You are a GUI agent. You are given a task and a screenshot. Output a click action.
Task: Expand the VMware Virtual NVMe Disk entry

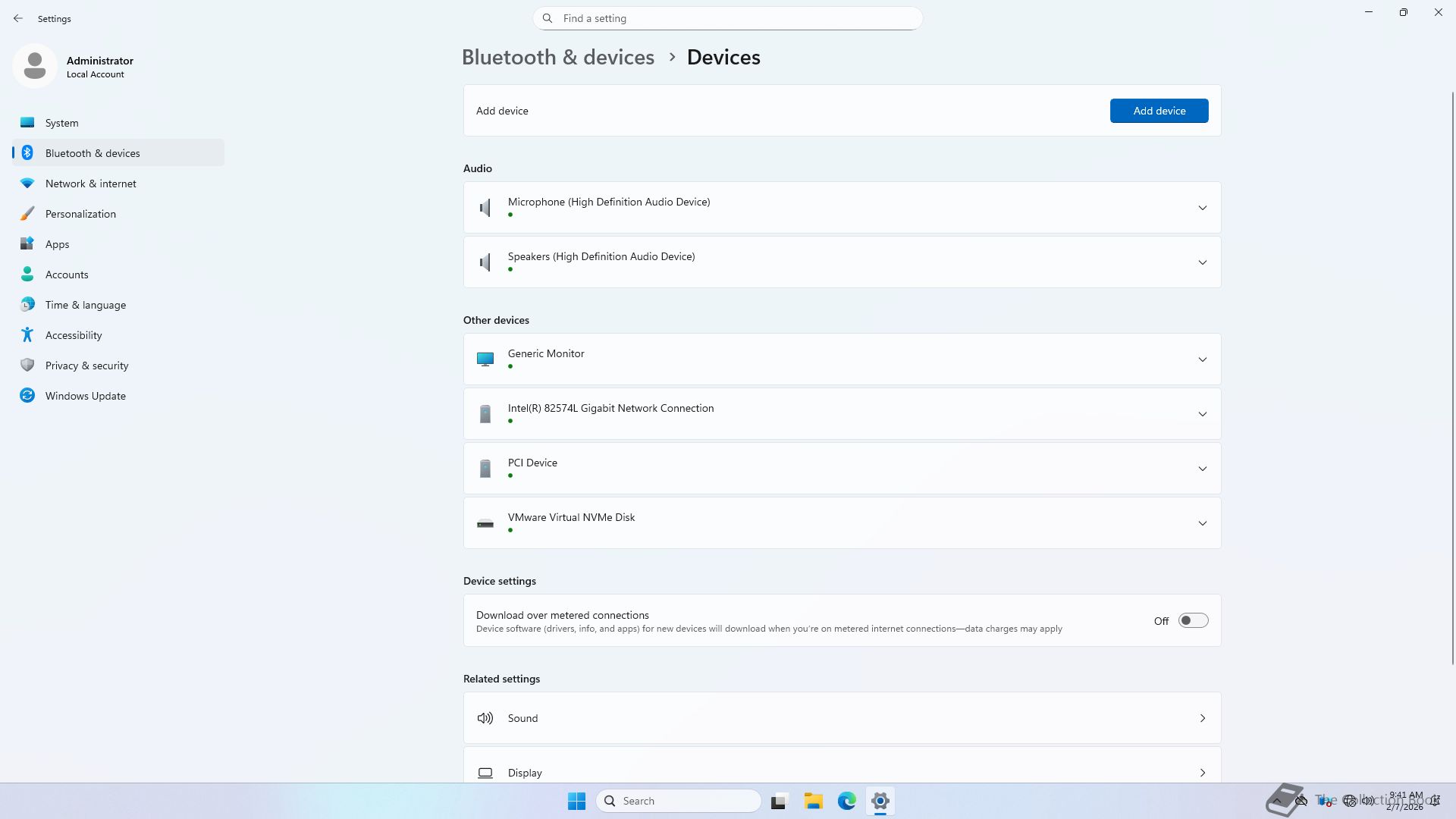point(1202,523)
